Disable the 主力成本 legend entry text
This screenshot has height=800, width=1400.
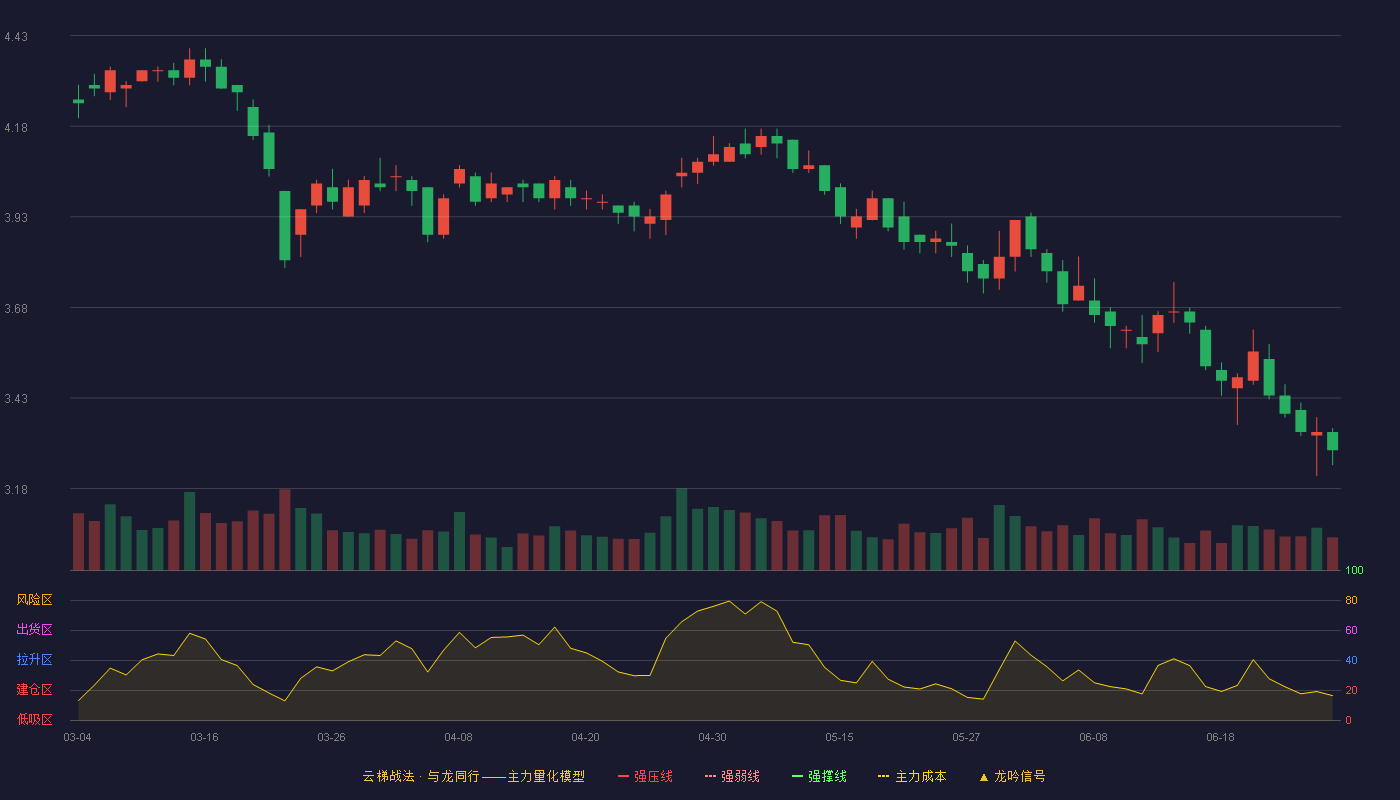point(920,776)
